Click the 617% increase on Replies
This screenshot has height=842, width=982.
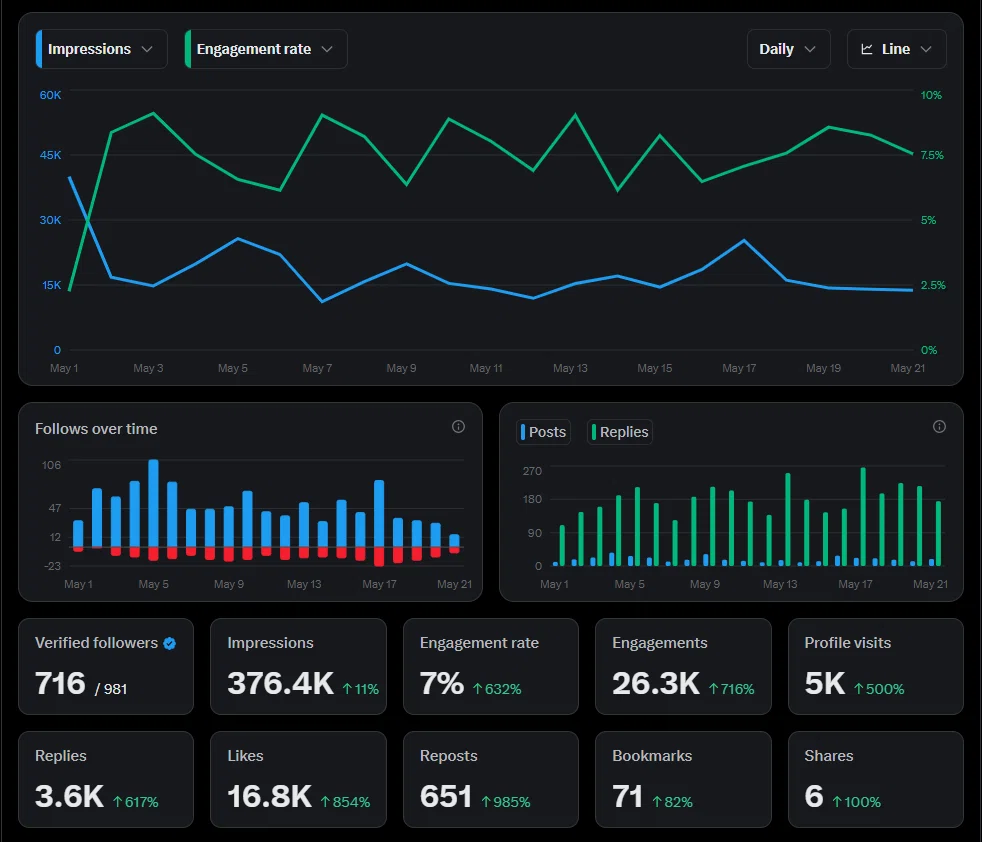click(136, 802)
